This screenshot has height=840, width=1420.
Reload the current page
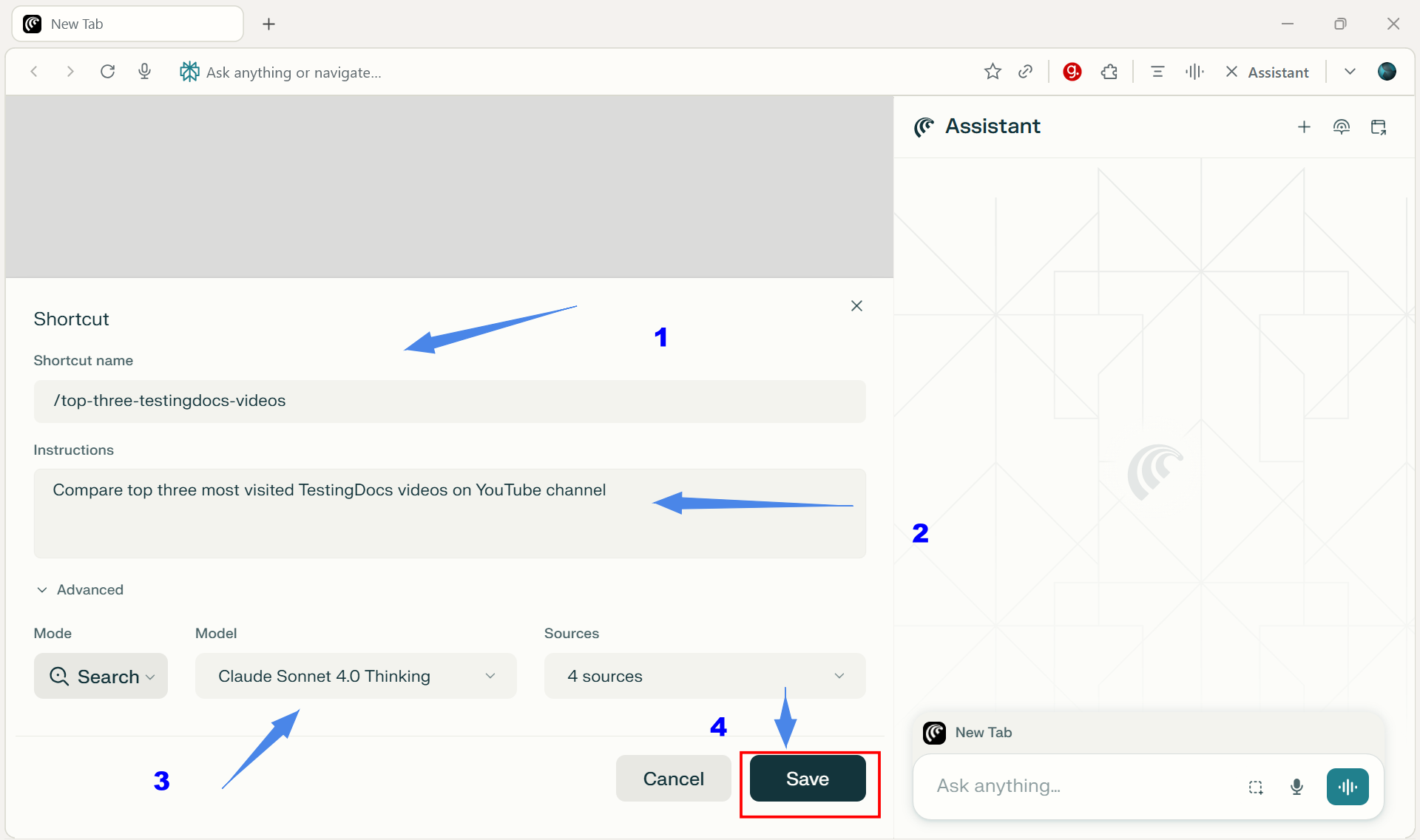pos(108,72)
